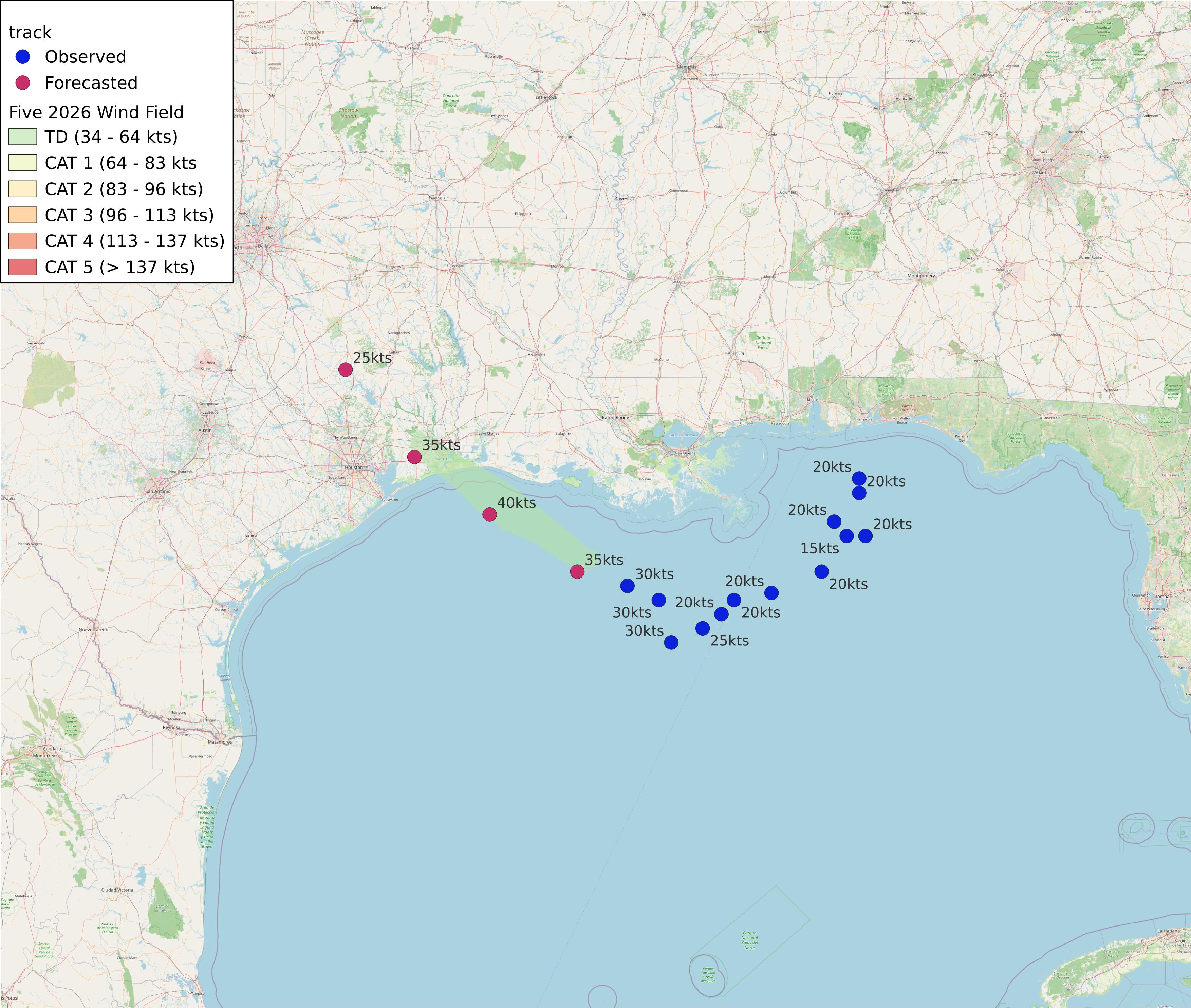Screen dimensions: 1191x1008
Task: Click the "track" legend heading
Action: pyautogui.click(x=30, y=33)
